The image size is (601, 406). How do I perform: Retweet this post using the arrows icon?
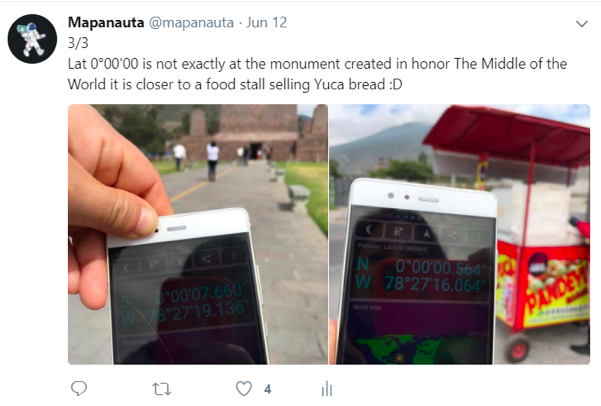point(161,389)
